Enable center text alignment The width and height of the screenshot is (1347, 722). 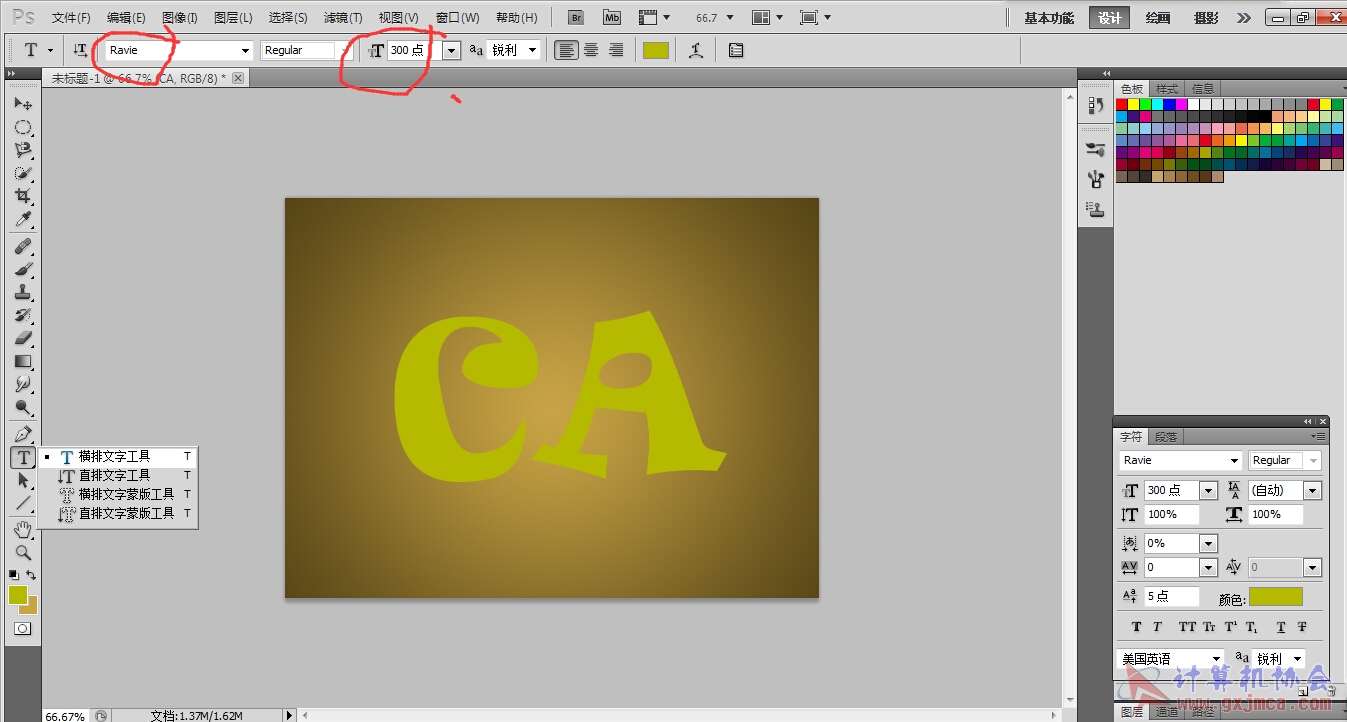591,50
